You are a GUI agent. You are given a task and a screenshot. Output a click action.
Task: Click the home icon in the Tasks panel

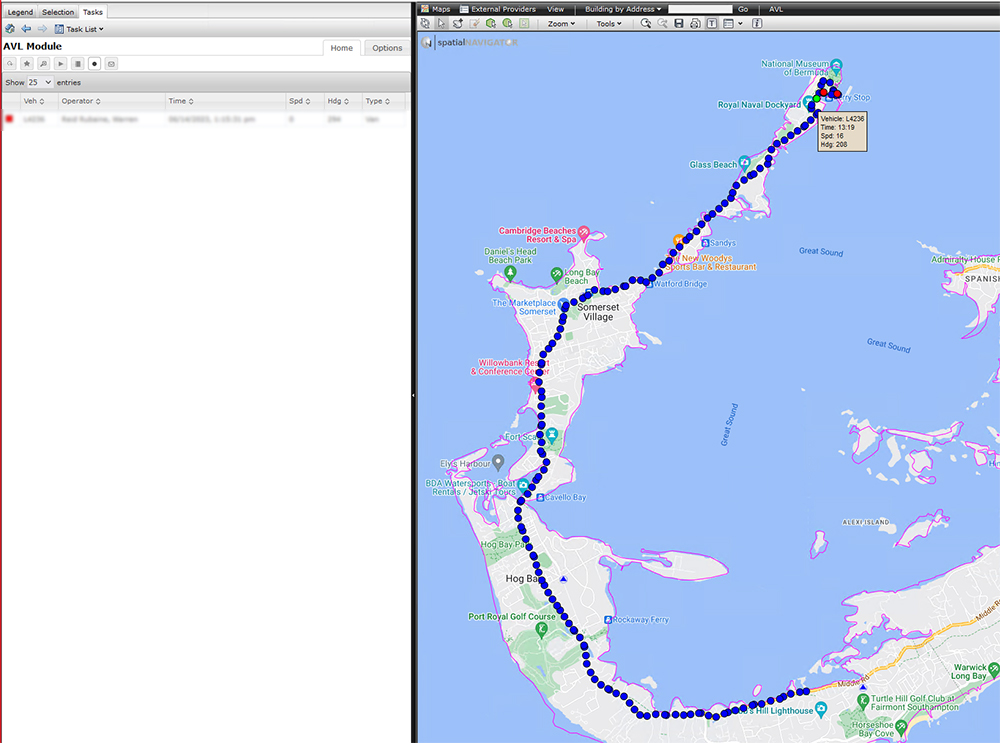tap(10, 29)
